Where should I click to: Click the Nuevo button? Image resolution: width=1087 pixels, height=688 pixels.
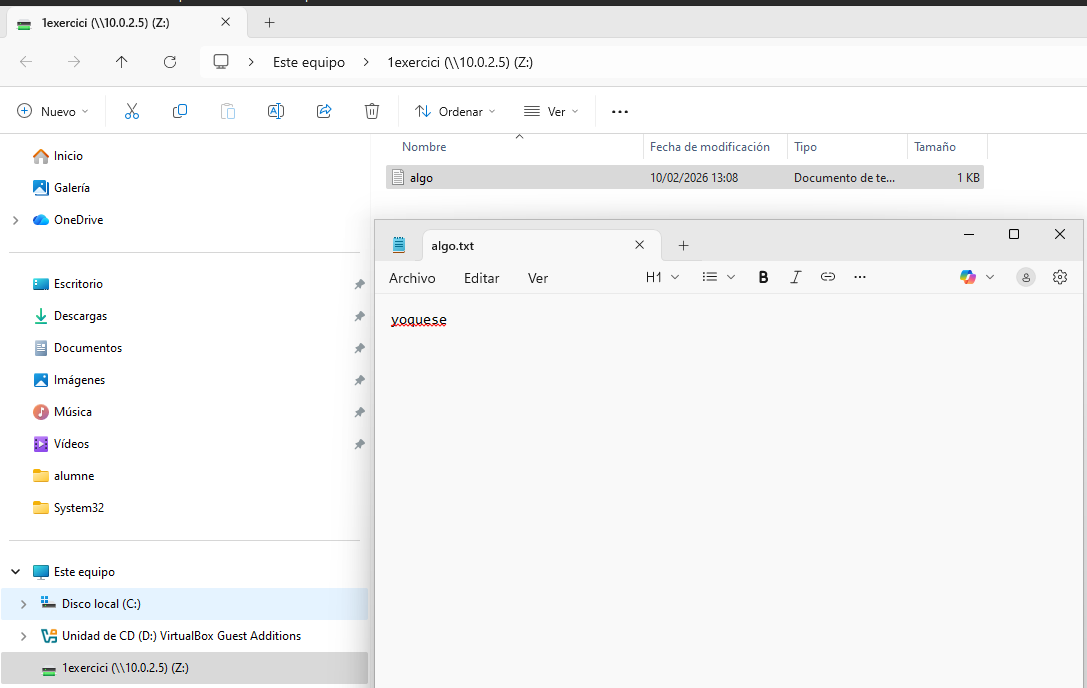(53, 111)
